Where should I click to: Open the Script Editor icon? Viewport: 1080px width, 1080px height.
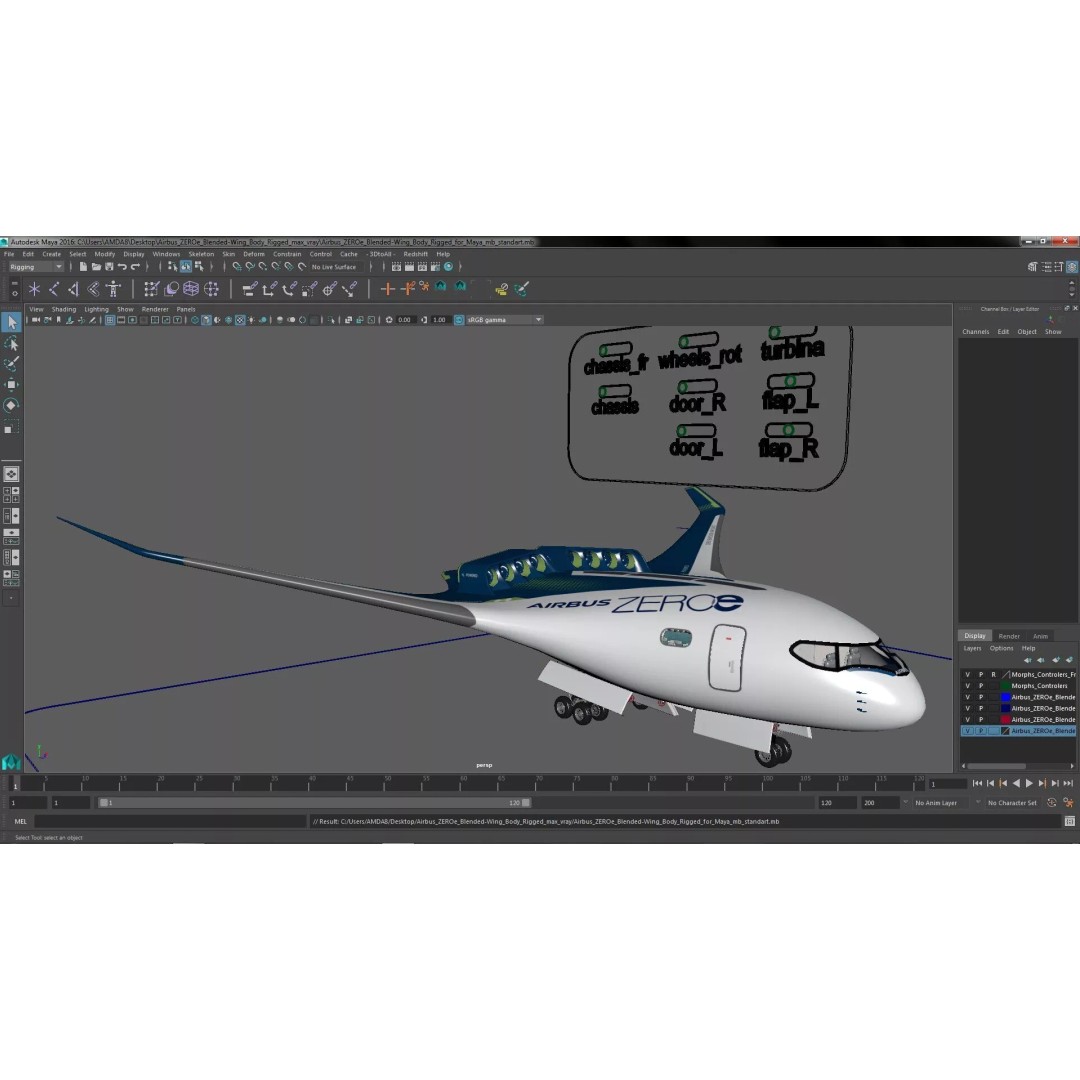tap(1069, 821)
